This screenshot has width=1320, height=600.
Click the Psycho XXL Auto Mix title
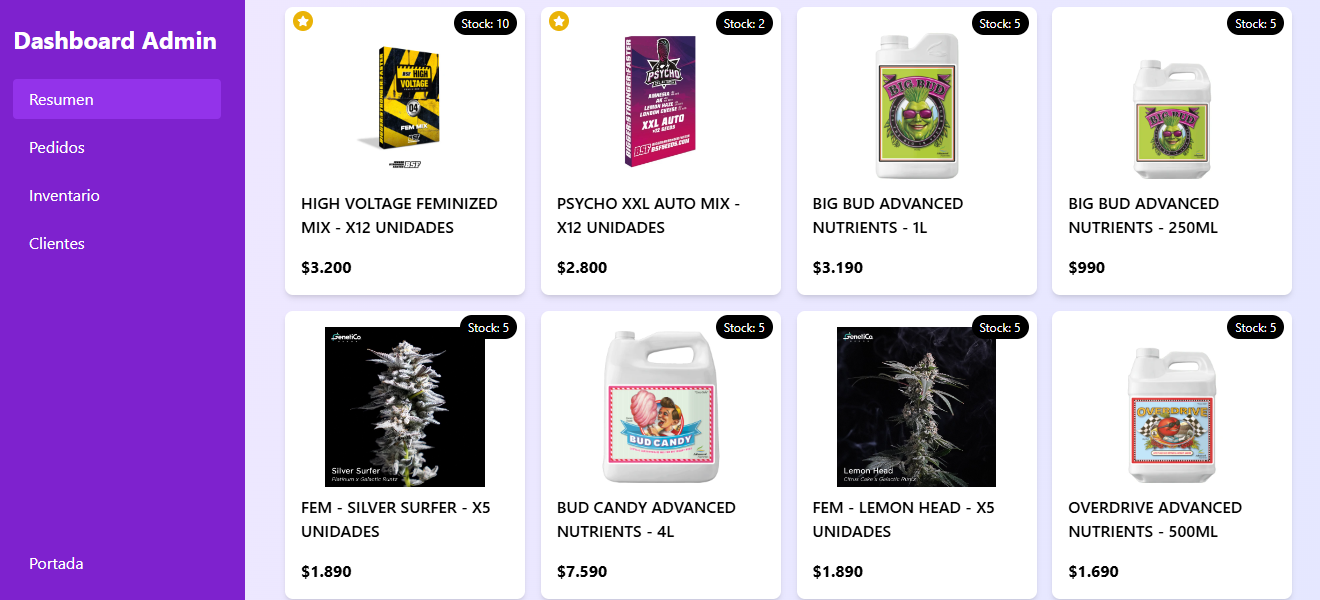tap(648, 215)
